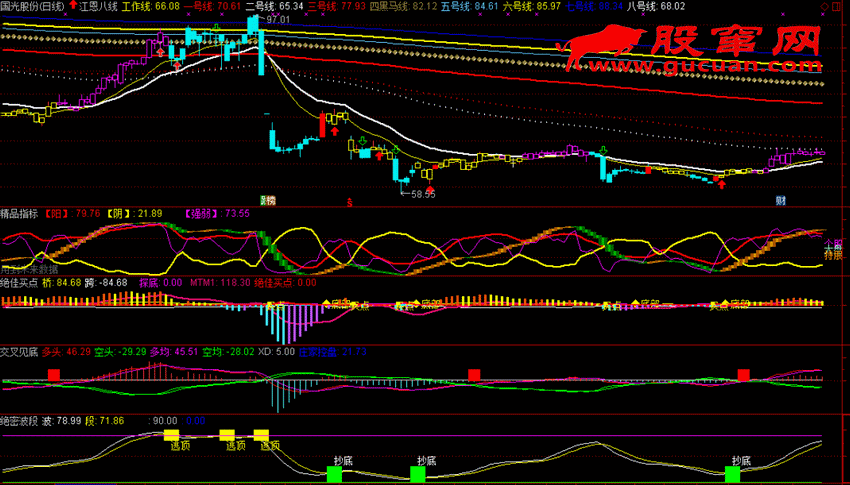Select the 【阴】: 21.89 value
This screenshot has width=850, height=485.
(x=133, y=214)
